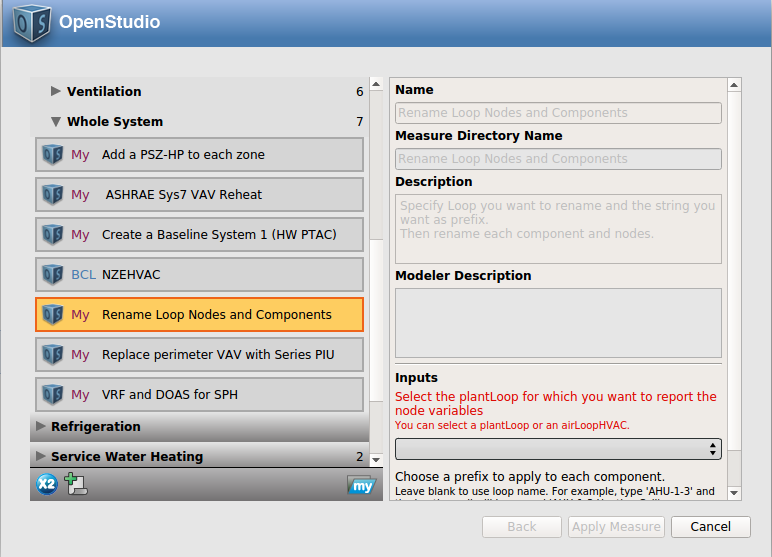The width and height of the screenshot is (772, 557).
Task: Click the Measure Directory Name field
Action: [558, 159]
